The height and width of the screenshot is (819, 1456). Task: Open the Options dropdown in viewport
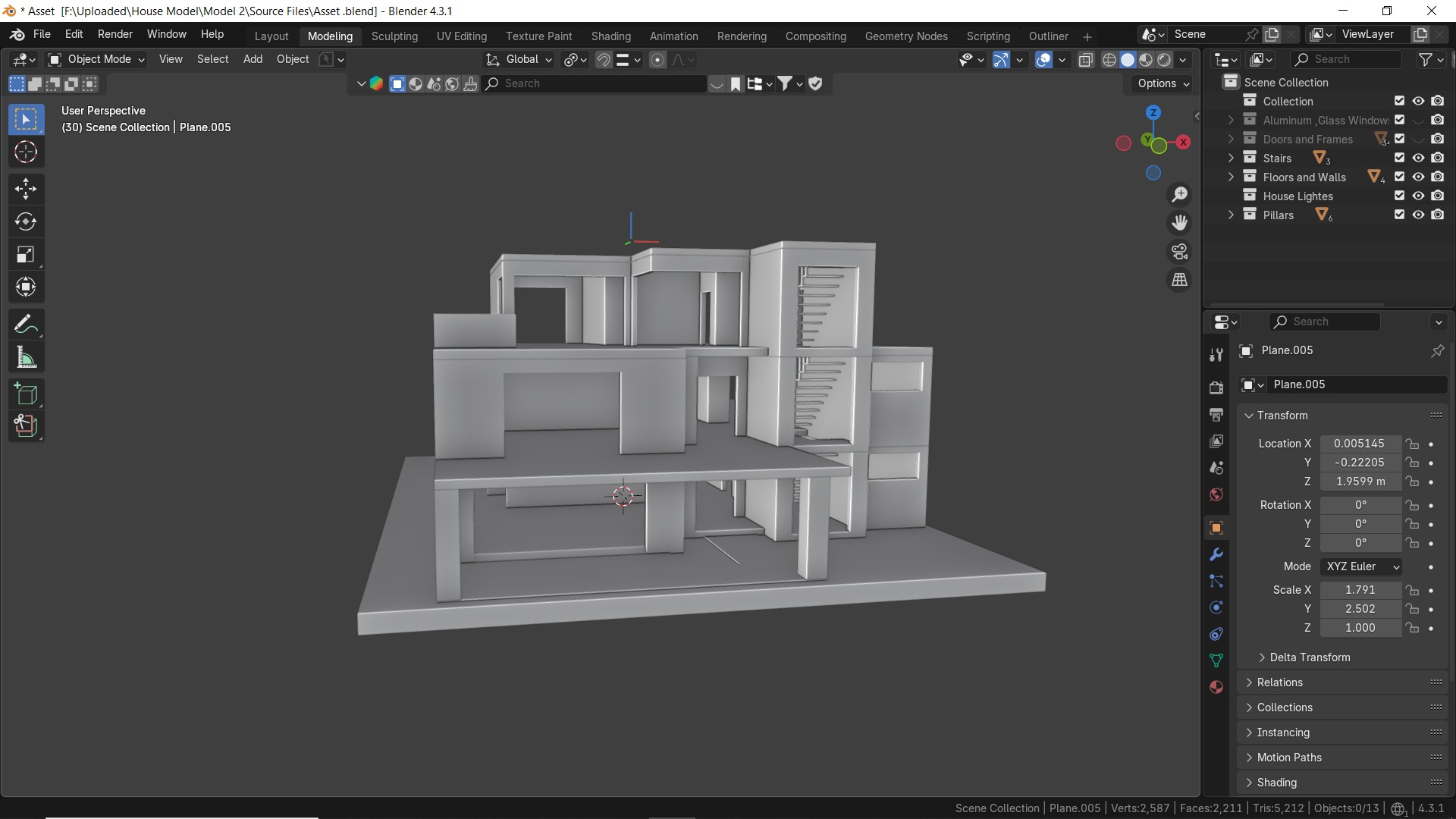(x=1163, y=83)
